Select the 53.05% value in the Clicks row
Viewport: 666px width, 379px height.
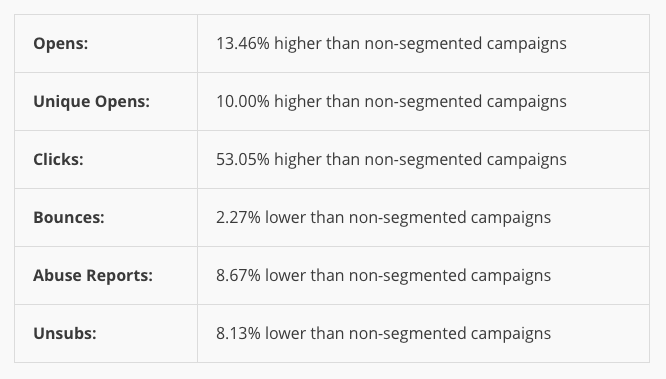click(x=243, y=159)
